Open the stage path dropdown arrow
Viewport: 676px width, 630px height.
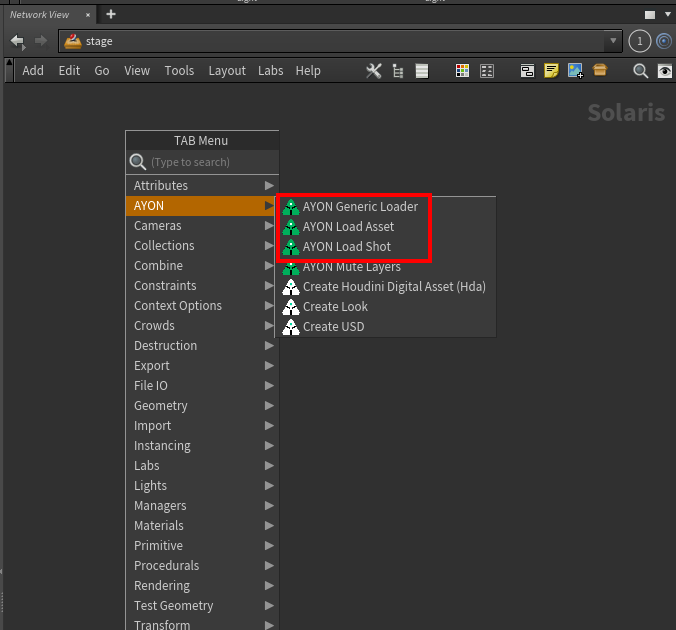click(613, 41)
